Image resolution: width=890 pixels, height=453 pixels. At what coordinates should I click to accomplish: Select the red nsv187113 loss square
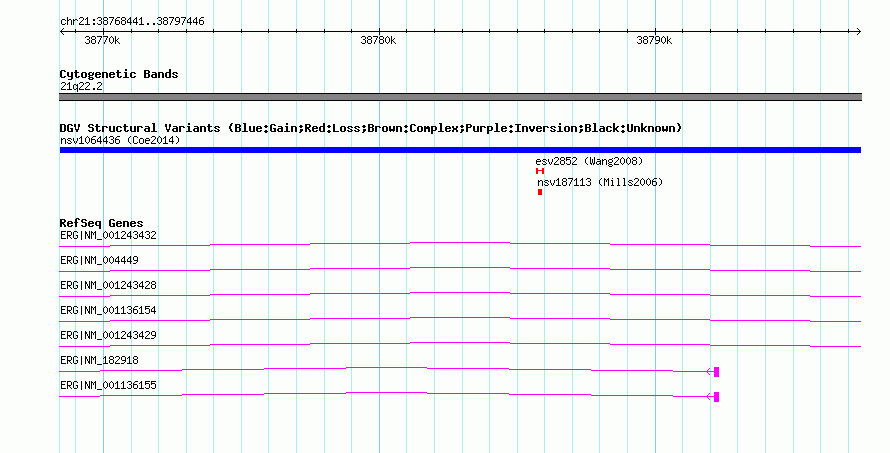[540, 192]
